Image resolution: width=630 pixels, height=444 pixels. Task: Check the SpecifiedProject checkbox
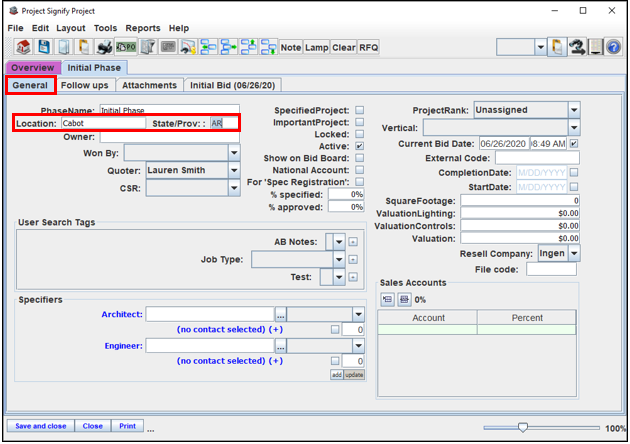pyautogui.click(x=360, y=110)
